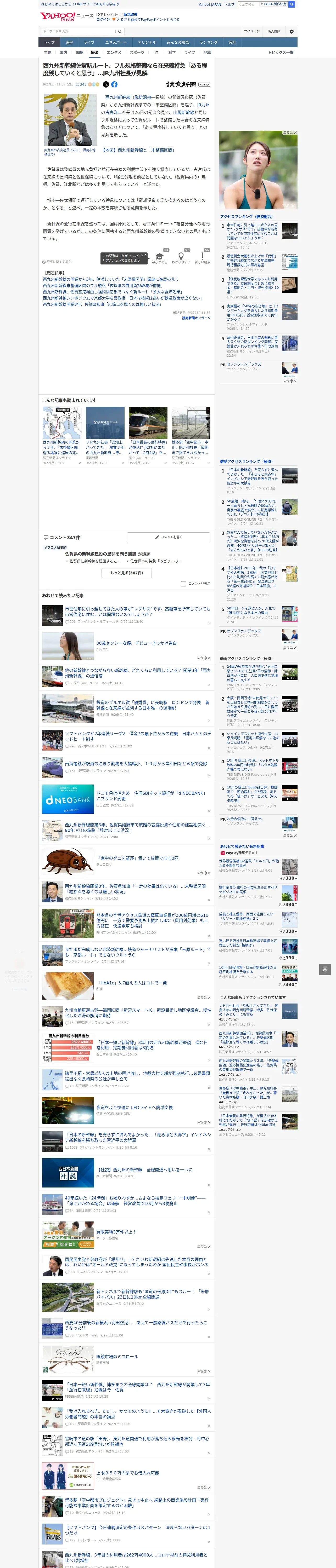Click the magnifier button beside the keyword search box
Viewport: 336px width, 1568px height.
(120, 31)
